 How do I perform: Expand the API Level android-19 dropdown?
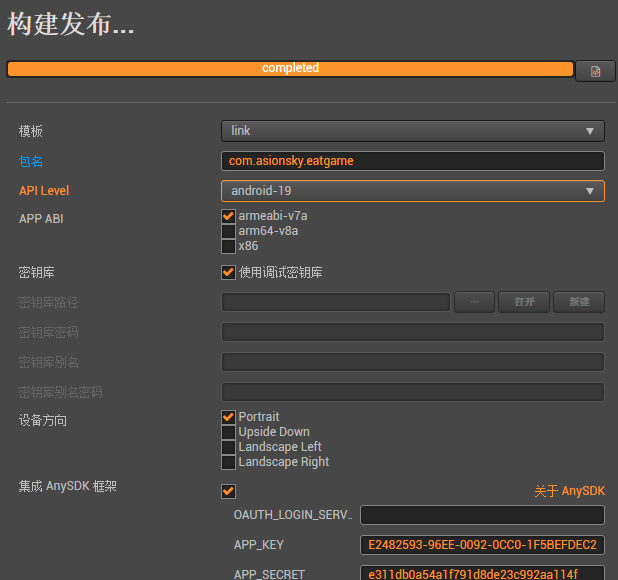pyautogui.click(x=413, y=191)
